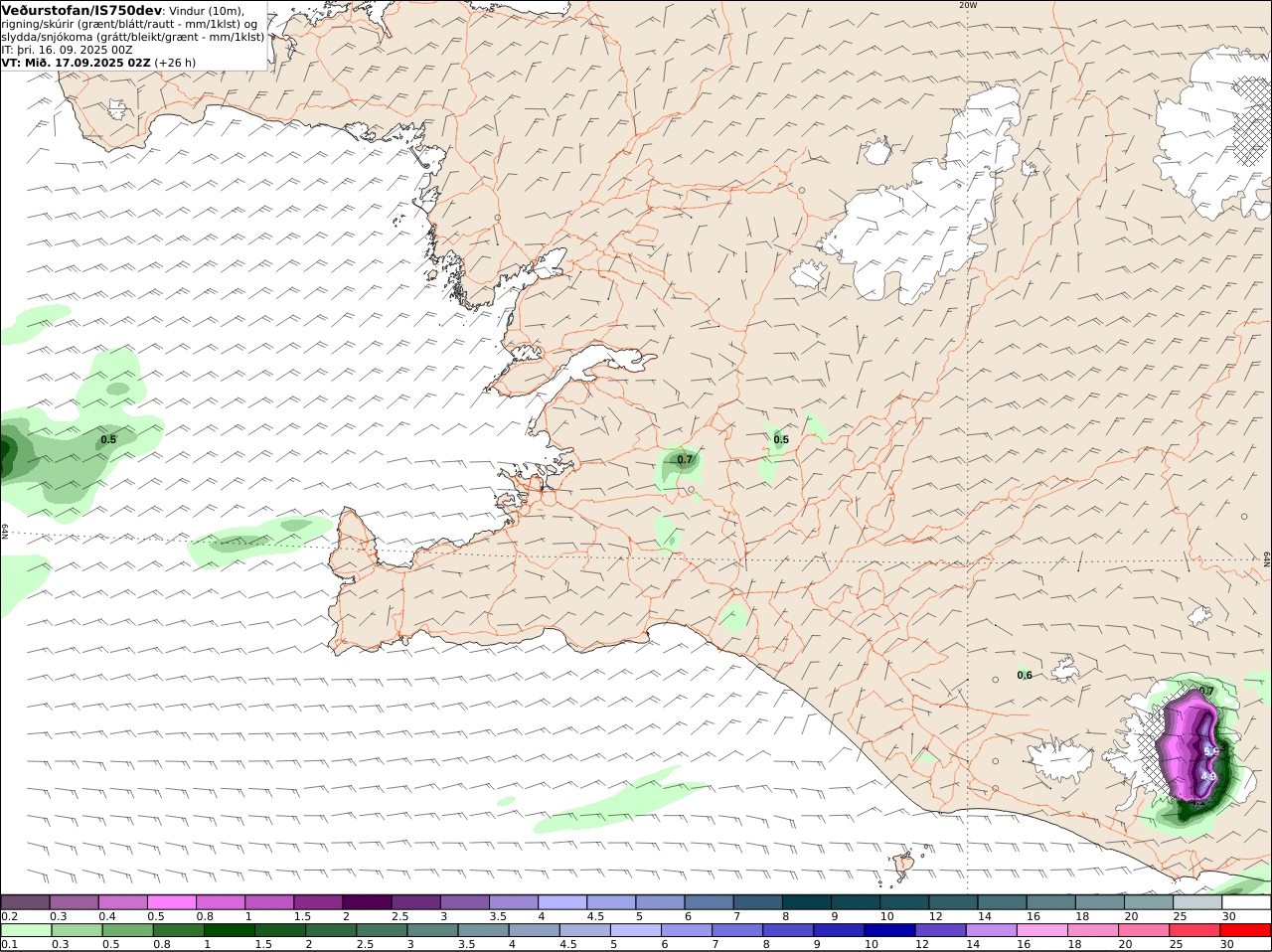Click the 0.6 precipitation value in the southeast
Viewport: 1272px width, 952px height.
click(1025, 676)
